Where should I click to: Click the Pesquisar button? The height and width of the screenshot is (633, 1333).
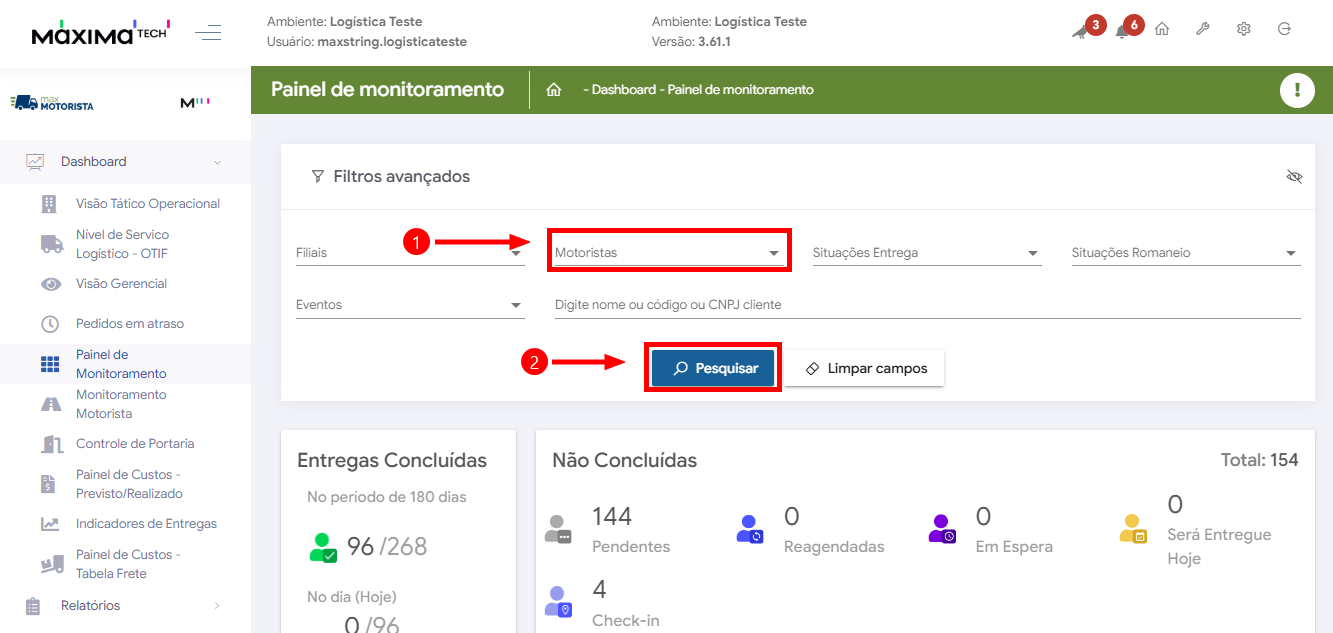coord(713,368)
